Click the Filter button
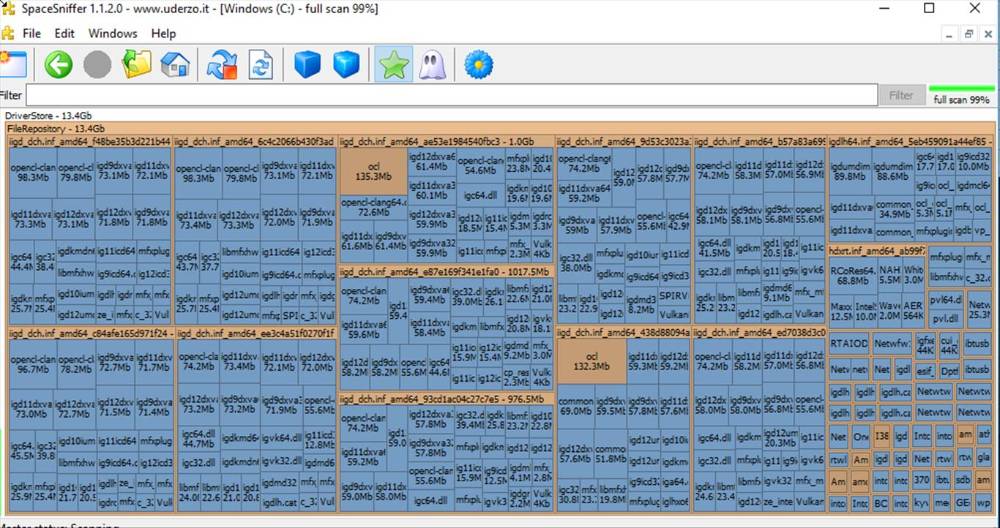 [x=901, y=95]
